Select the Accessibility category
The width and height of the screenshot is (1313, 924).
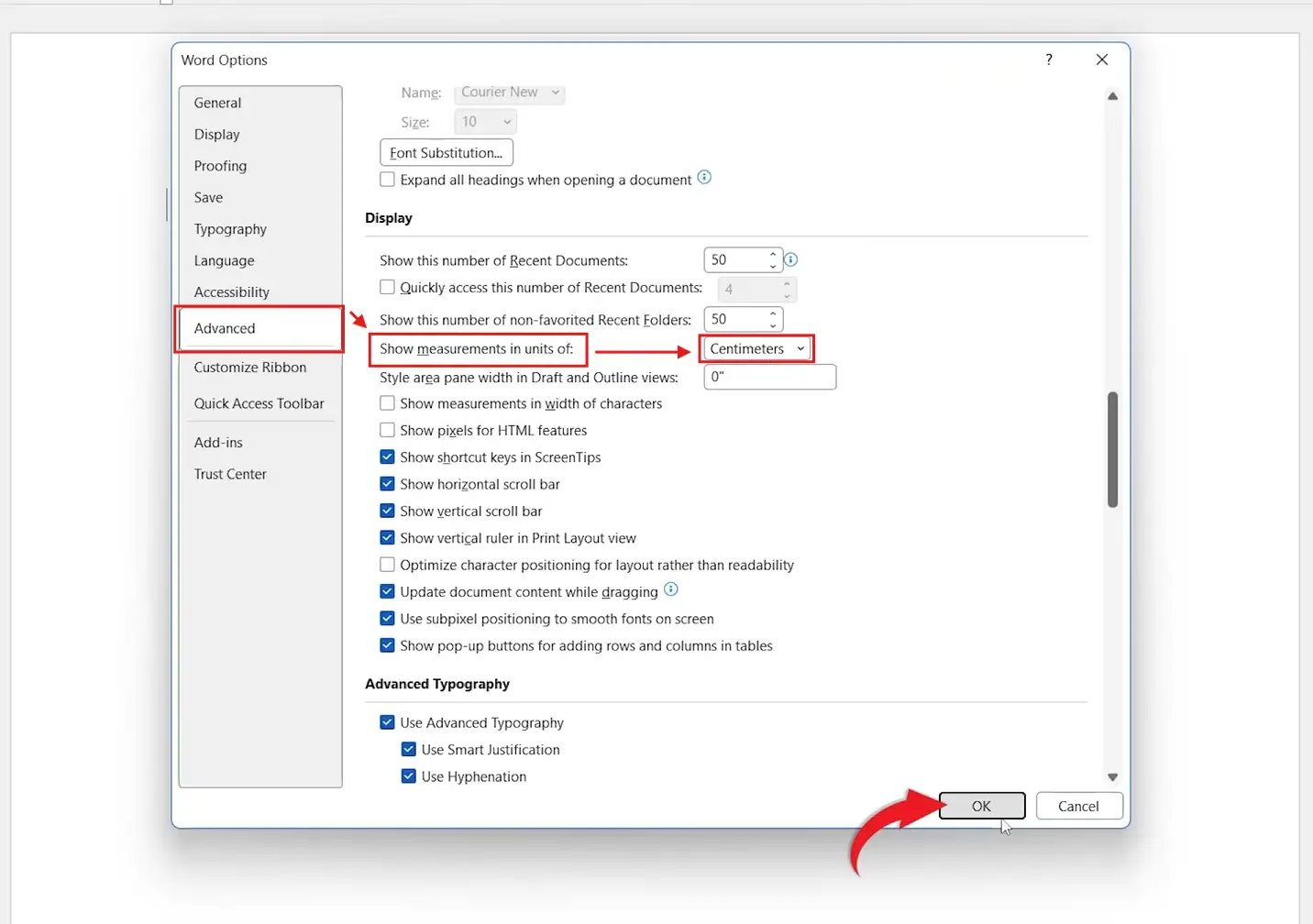tap(260, 291)
